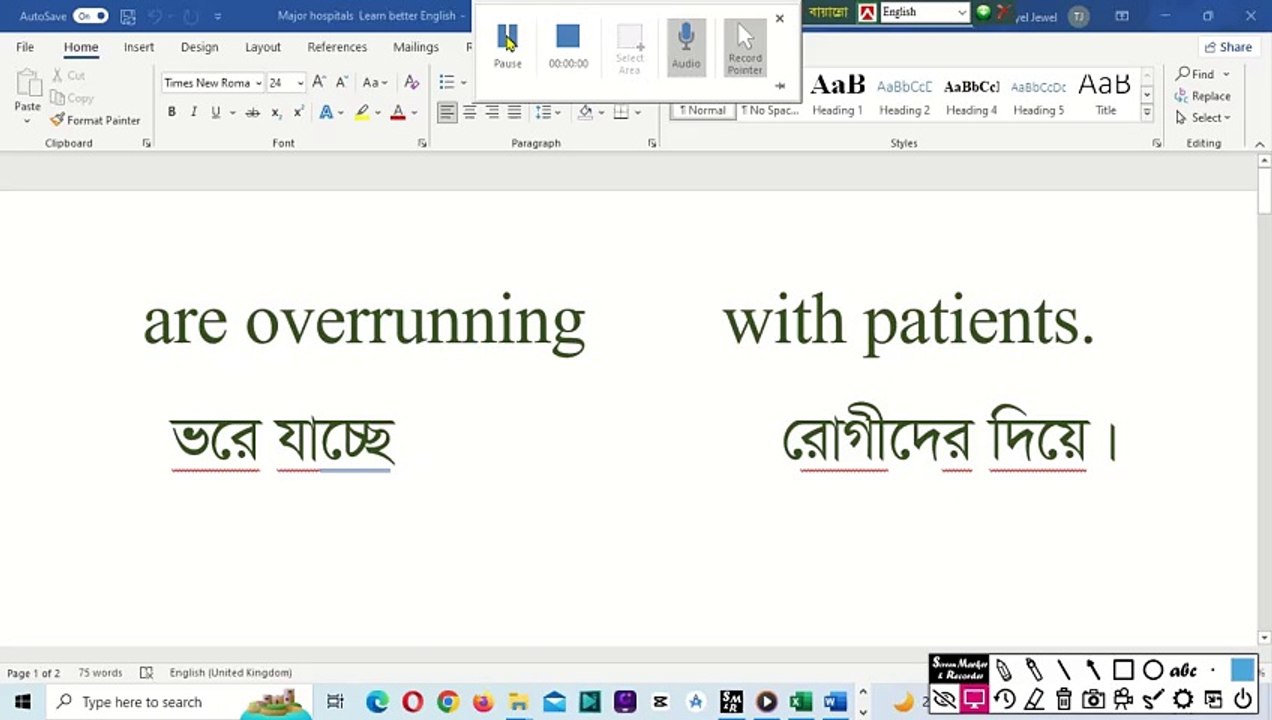Apply the Title style
This screenshot has height=720, width=1272.
tap(1105, 96)
